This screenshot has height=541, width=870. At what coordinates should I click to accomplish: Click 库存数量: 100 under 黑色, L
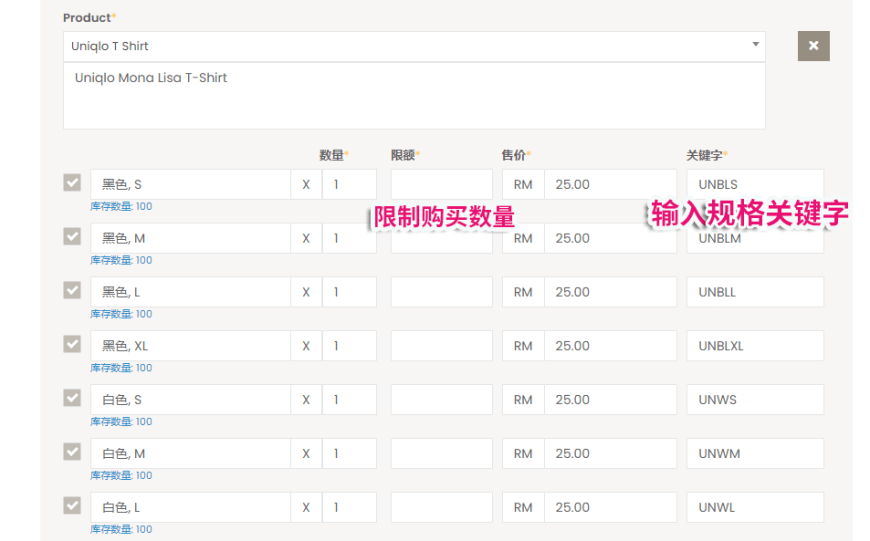click(121, 314)
